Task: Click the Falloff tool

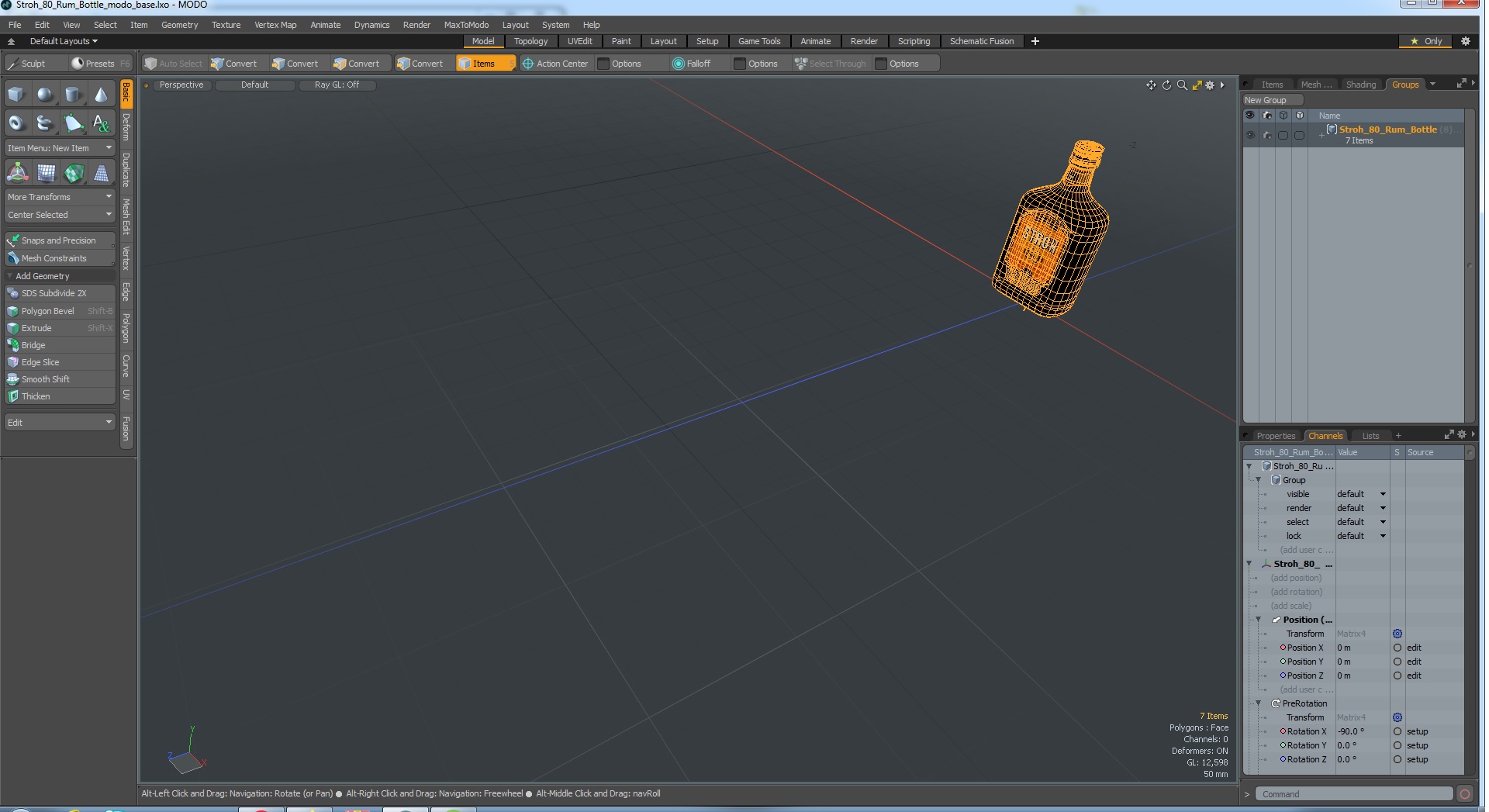Action: tap(692, 64)
